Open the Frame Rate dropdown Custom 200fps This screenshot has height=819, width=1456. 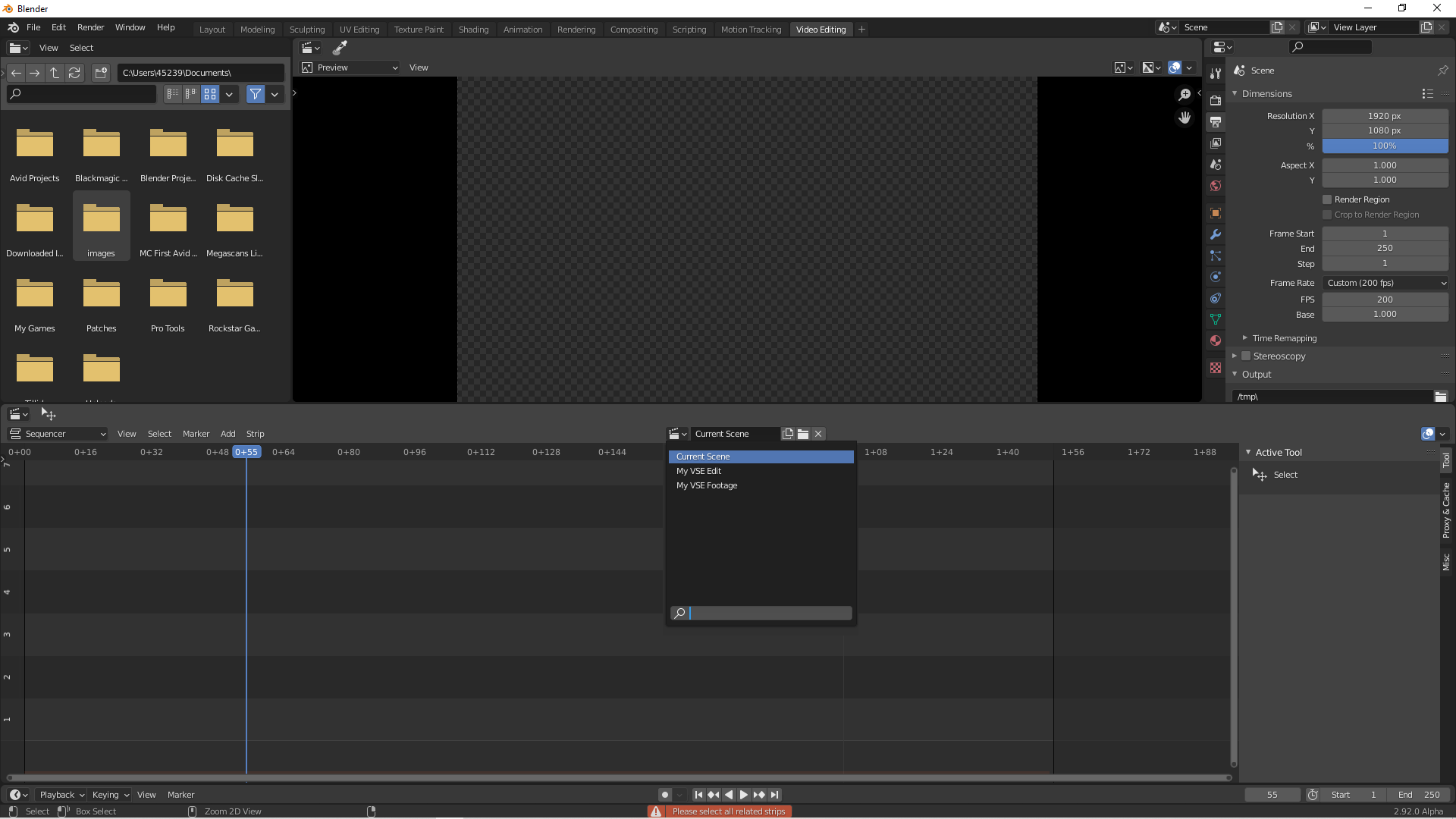[1384, 283]
